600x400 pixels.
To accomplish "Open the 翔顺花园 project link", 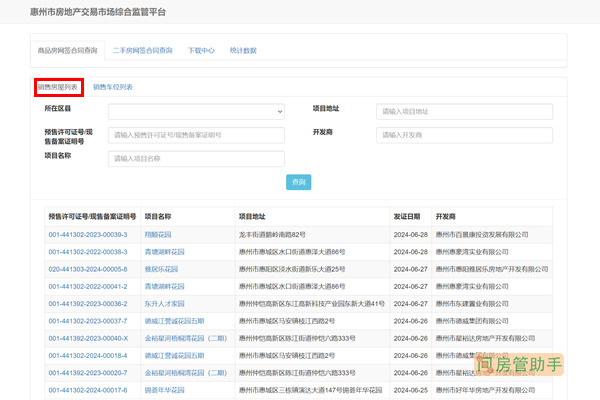I will click(x=158, y=235).
